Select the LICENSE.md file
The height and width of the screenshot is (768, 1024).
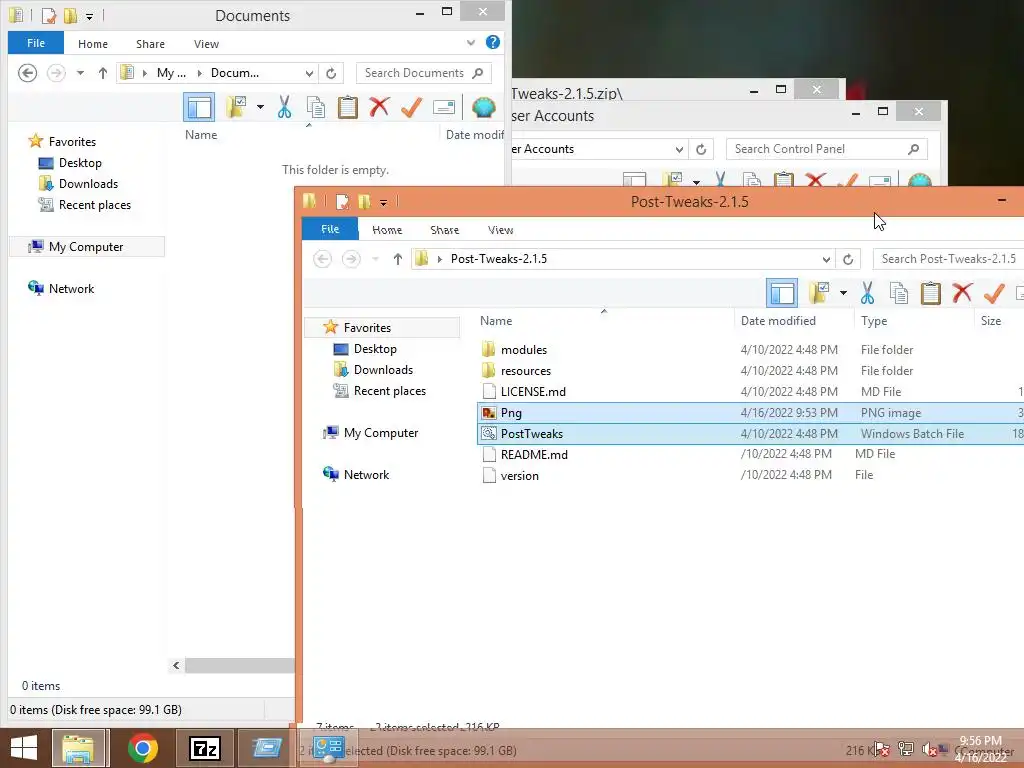[x=533, y=392]
